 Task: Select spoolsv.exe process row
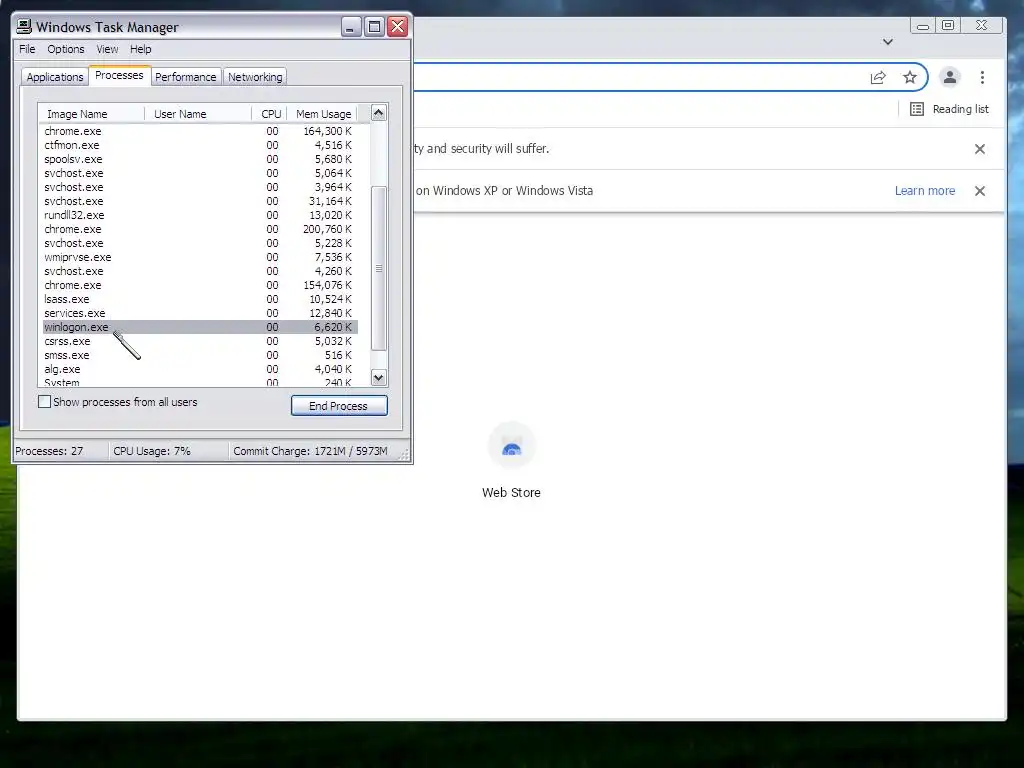coord(199,159)
